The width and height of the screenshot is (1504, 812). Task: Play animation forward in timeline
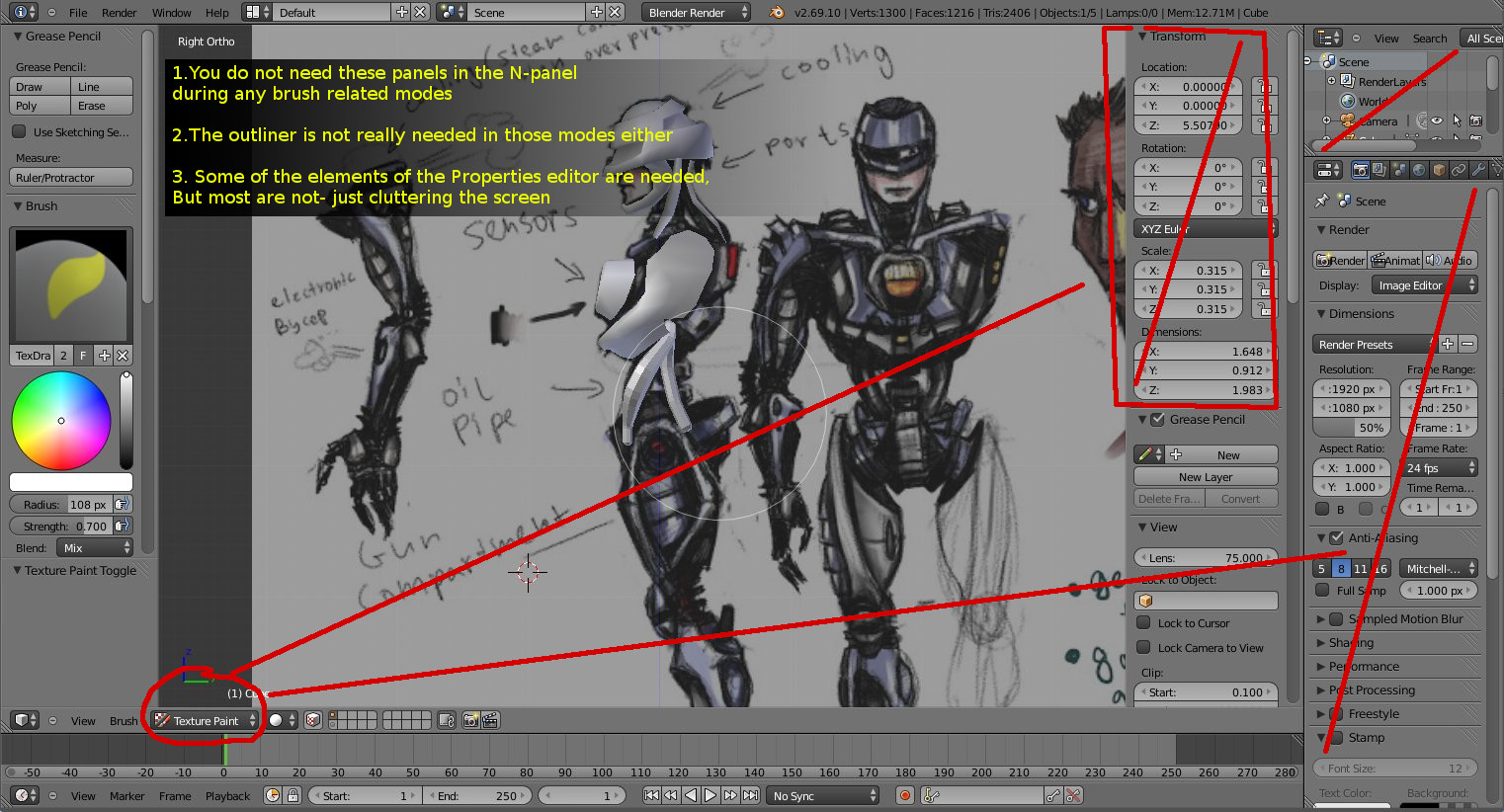(x=710, y=795)
